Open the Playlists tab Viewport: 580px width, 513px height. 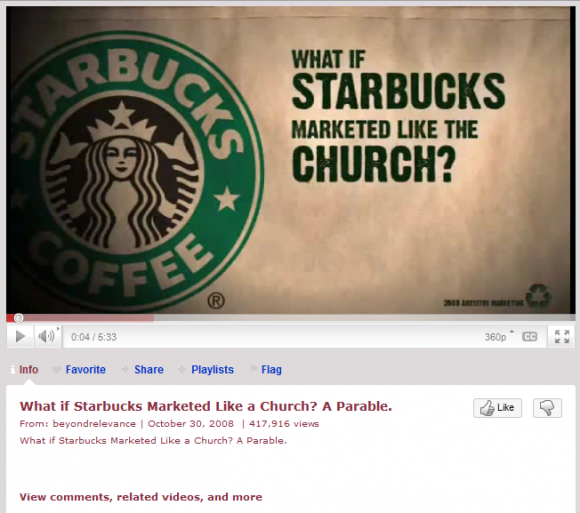[212, 369]
